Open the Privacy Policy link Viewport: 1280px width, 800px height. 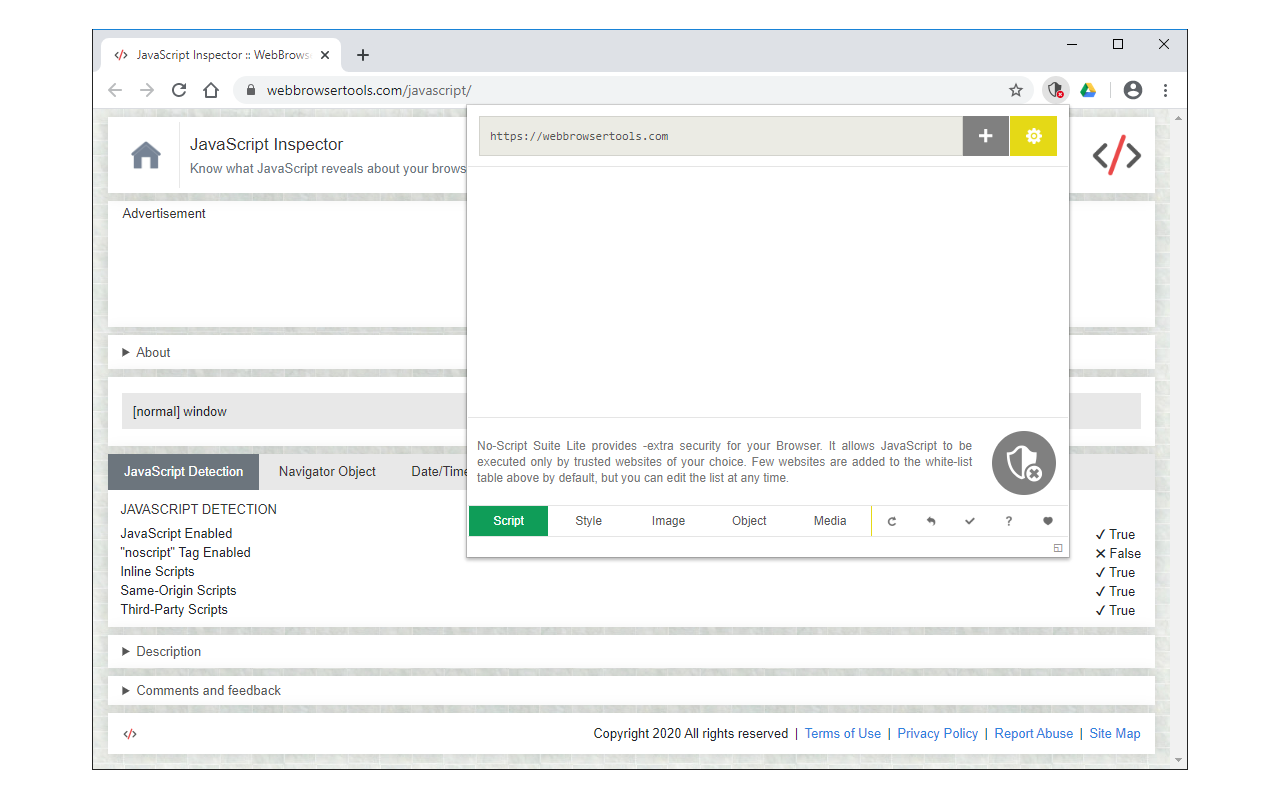937,733
